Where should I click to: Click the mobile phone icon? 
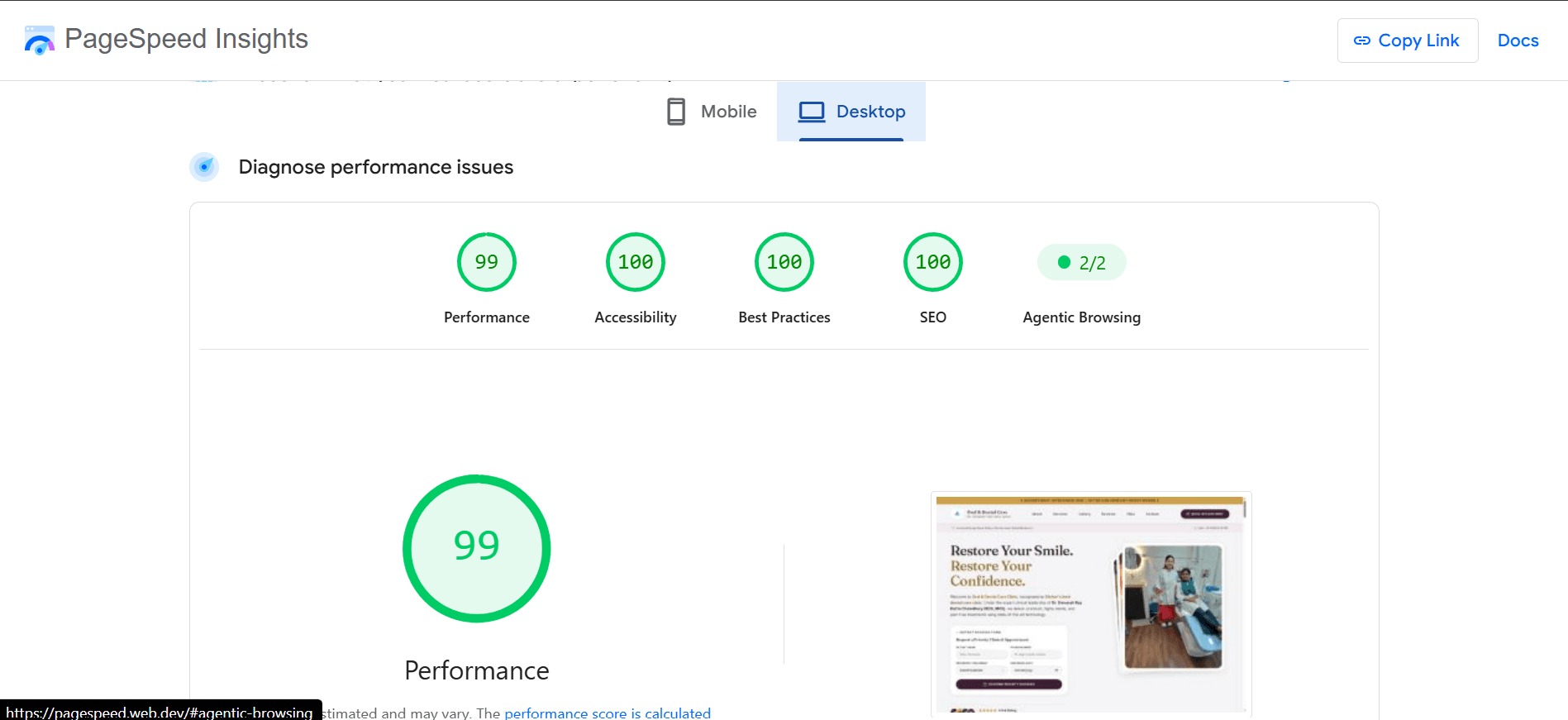pos(676,112)
